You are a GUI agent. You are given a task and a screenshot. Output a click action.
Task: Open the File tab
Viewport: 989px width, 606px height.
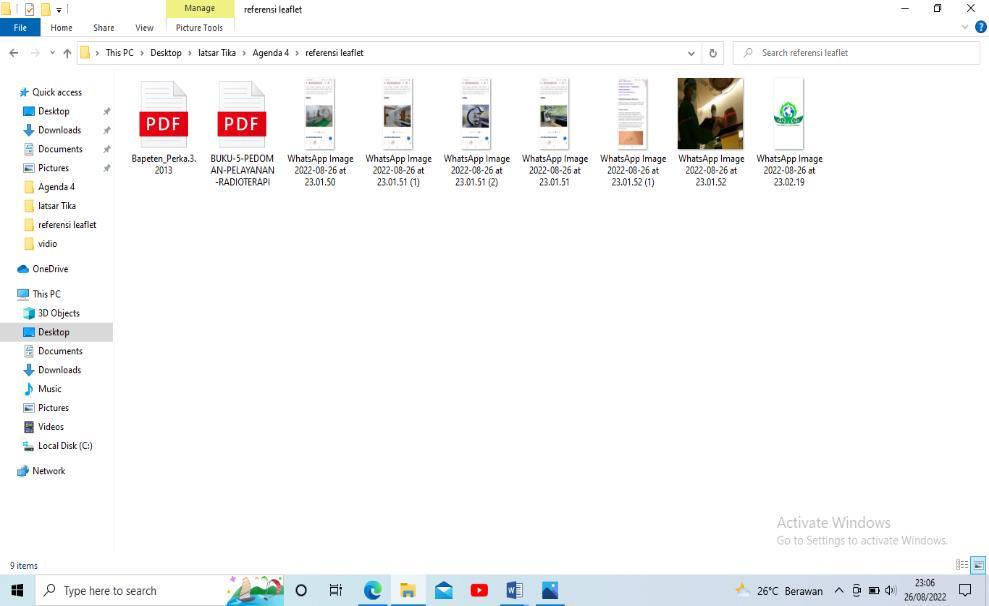[x=20, y=28]
